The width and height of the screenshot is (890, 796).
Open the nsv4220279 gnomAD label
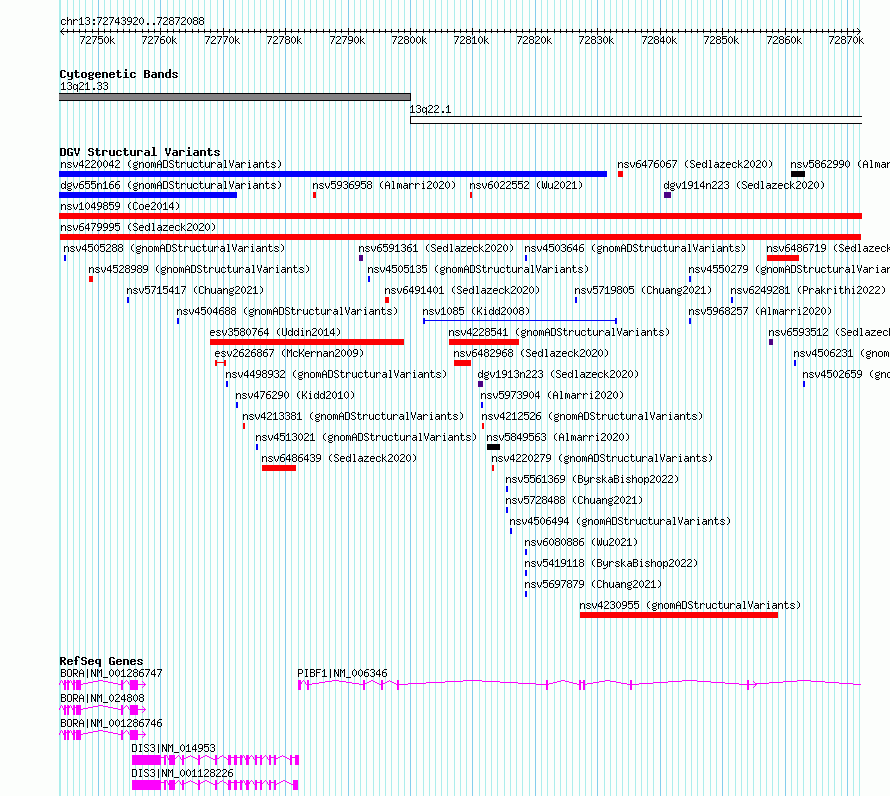(x=602, y=458)
